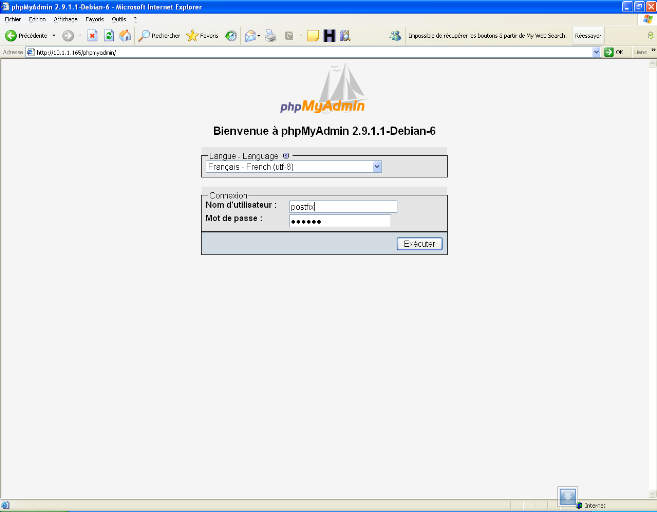Viewport: 657px width, 512px height.
Task: Click the Windows flag logo throbber
Action: coord(648,19)
